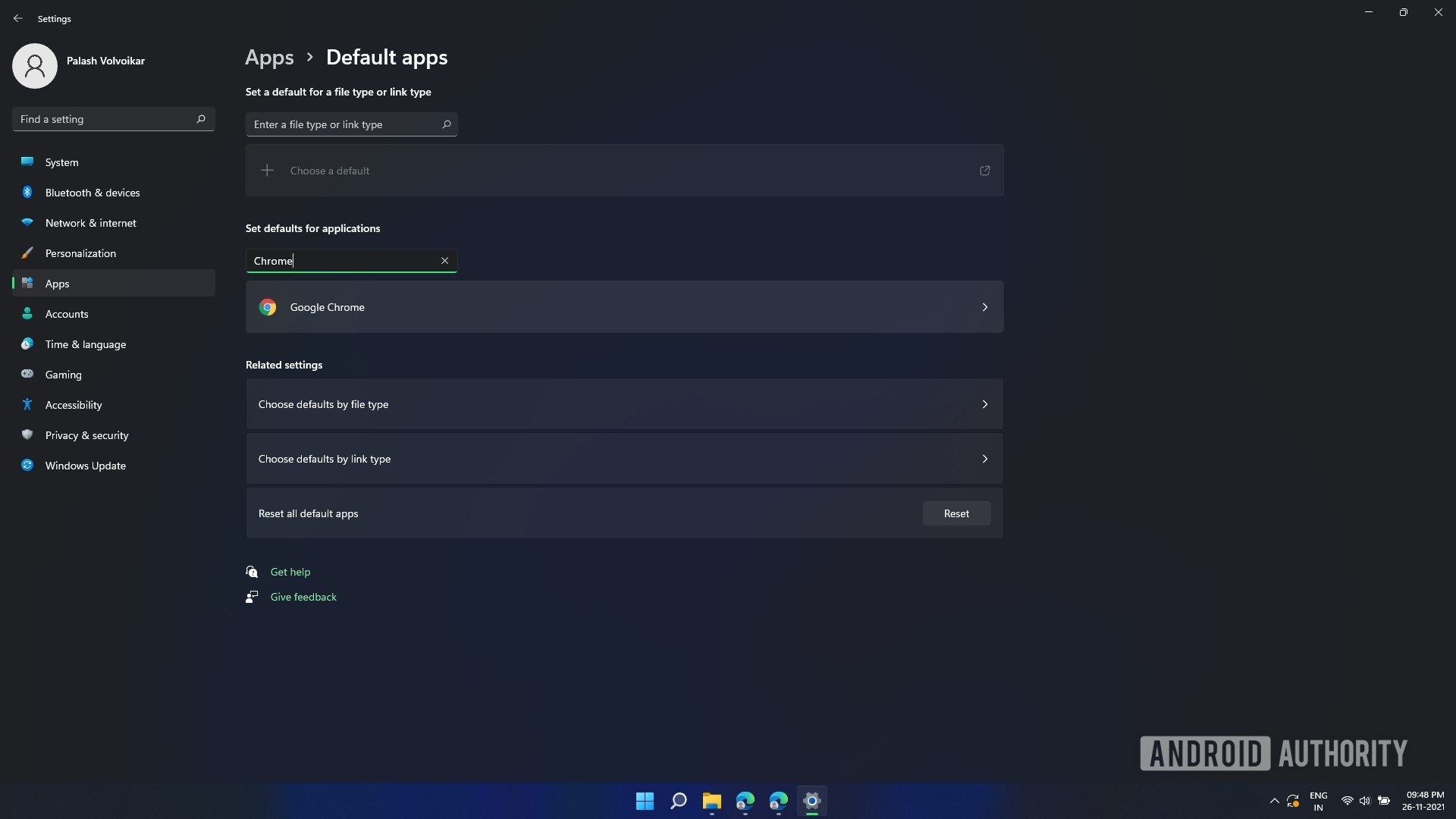This screenshot has width=1456, height=819.
Task: Open System settings section
Action: tap(62, 162)
